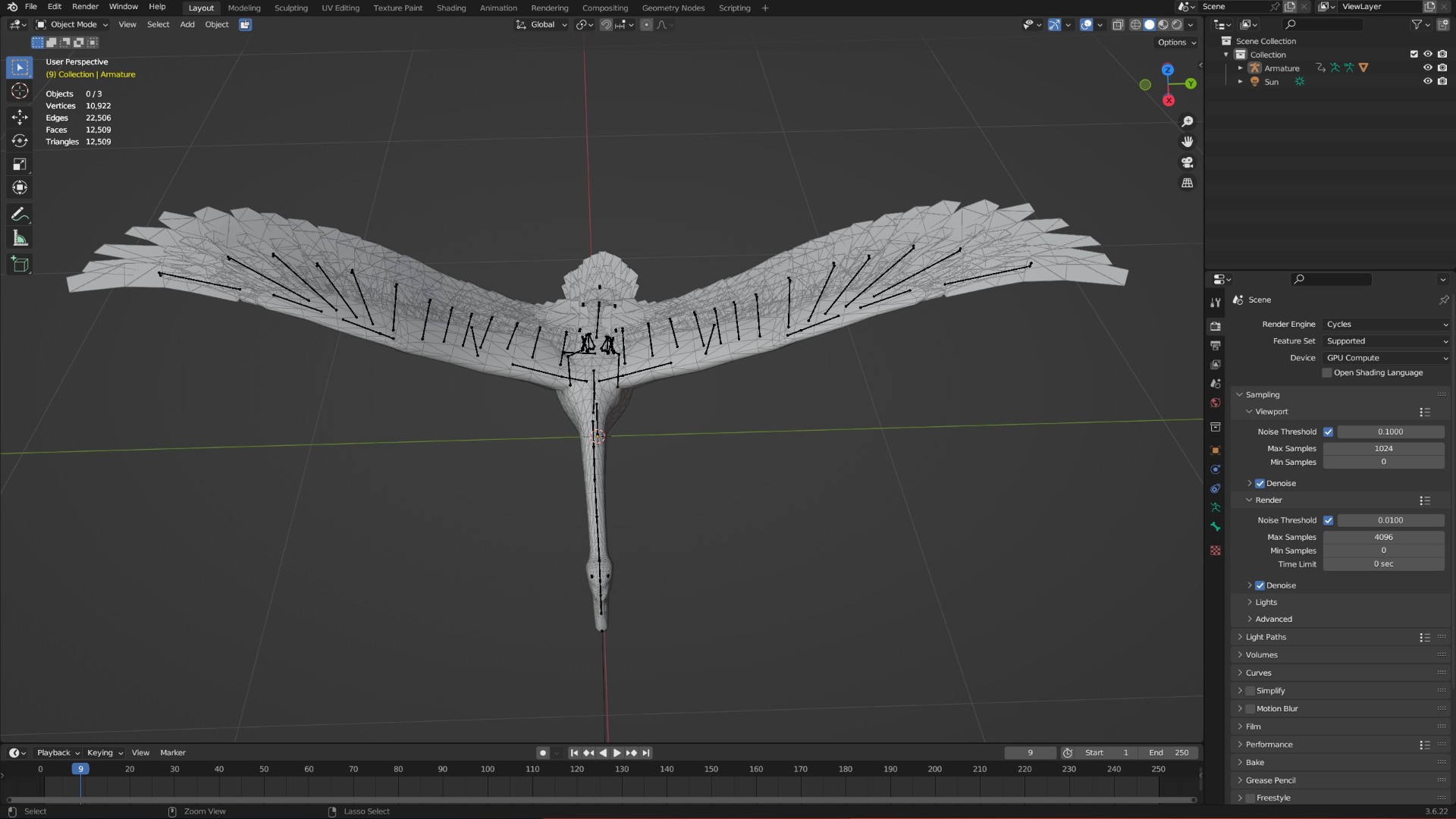Screen dimensions: 1456x819
Task: Open World properties tab icon
Action: (1216, 403)
